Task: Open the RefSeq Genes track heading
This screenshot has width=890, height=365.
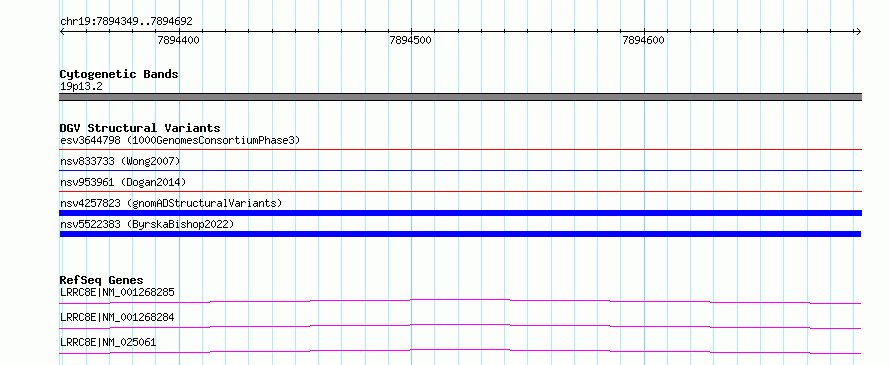Action: click(102, 280)
